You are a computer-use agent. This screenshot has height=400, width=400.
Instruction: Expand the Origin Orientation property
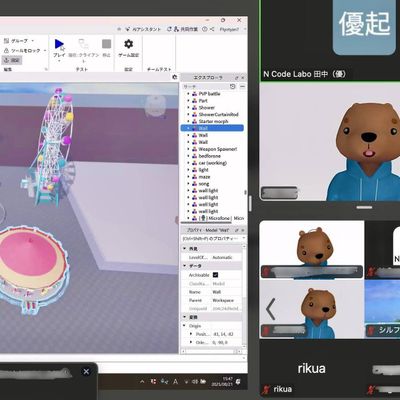tap(191, 342)
